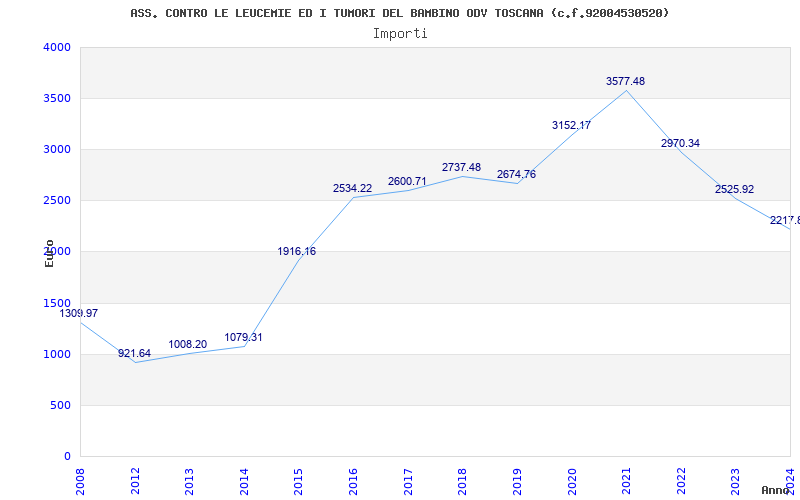The height and width of the screenshot is (500, 800).
Task: Select the 921.64 data label
Action: click(x=134, y=353)
